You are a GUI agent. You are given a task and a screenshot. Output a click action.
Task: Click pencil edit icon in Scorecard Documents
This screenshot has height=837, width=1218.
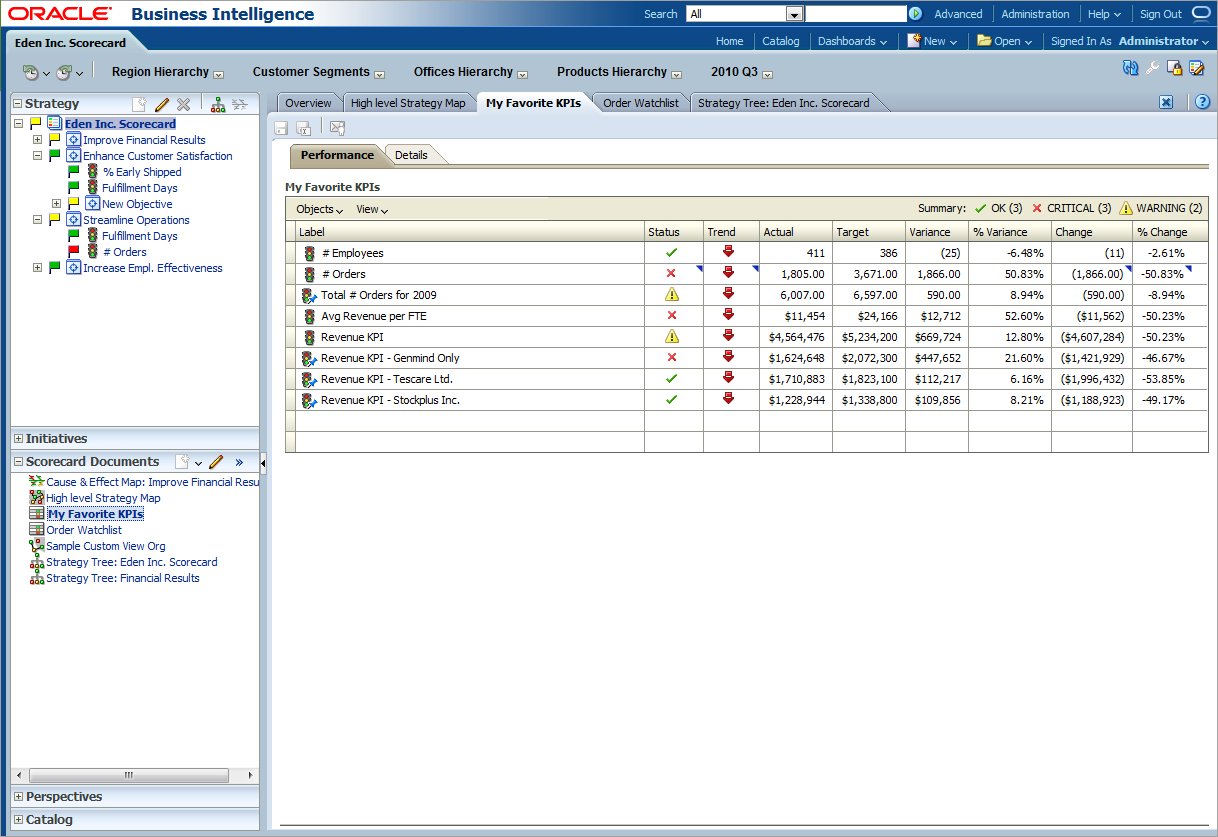pos(216,462)
